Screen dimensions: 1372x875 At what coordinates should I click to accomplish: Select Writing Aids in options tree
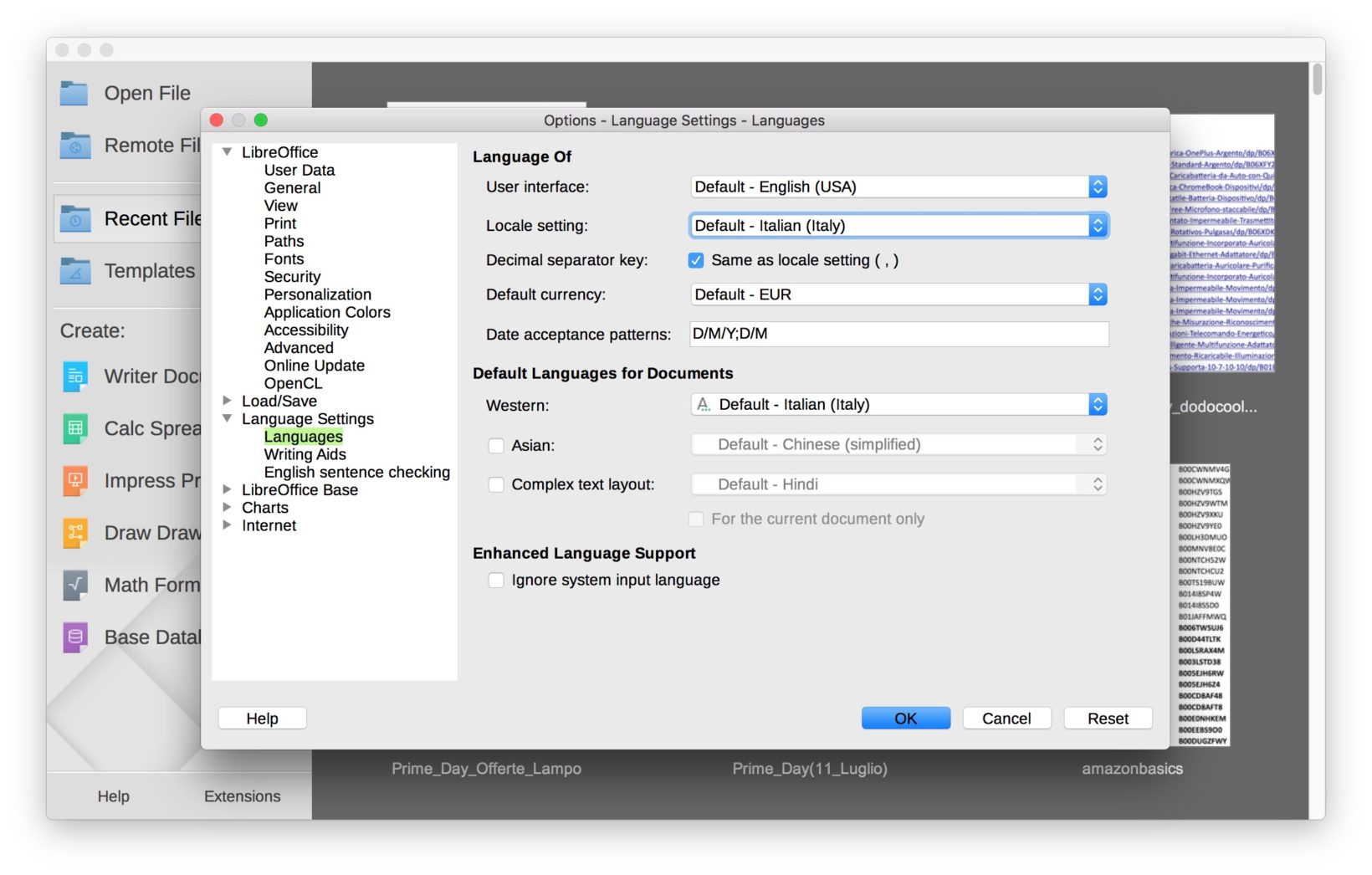point(305,454)
